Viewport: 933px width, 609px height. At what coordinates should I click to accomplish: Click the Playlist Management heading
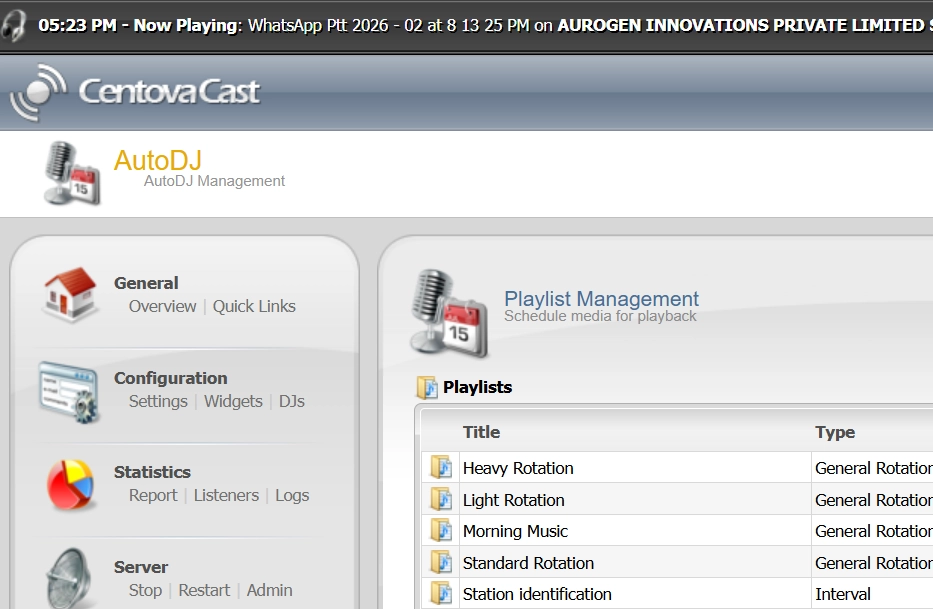[x=602, y=298]
